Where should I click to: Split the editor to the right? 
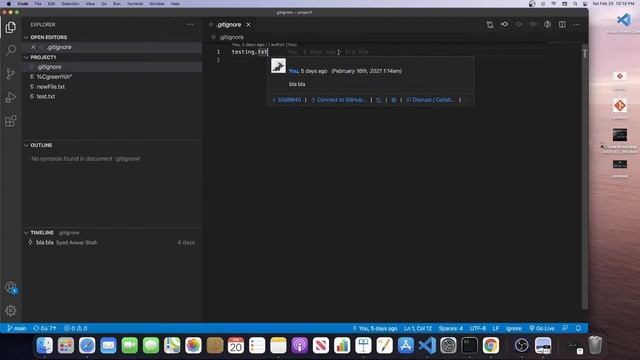tap(562, 24)
